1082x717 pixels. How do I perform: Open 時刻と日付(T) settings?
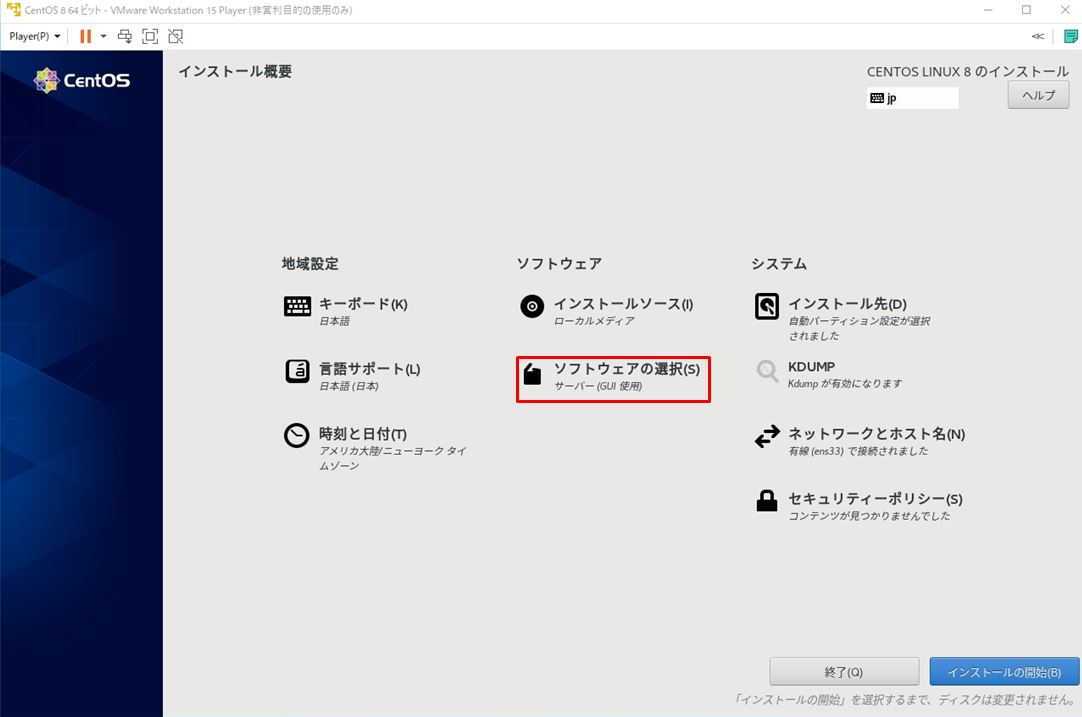click(363, 434)
